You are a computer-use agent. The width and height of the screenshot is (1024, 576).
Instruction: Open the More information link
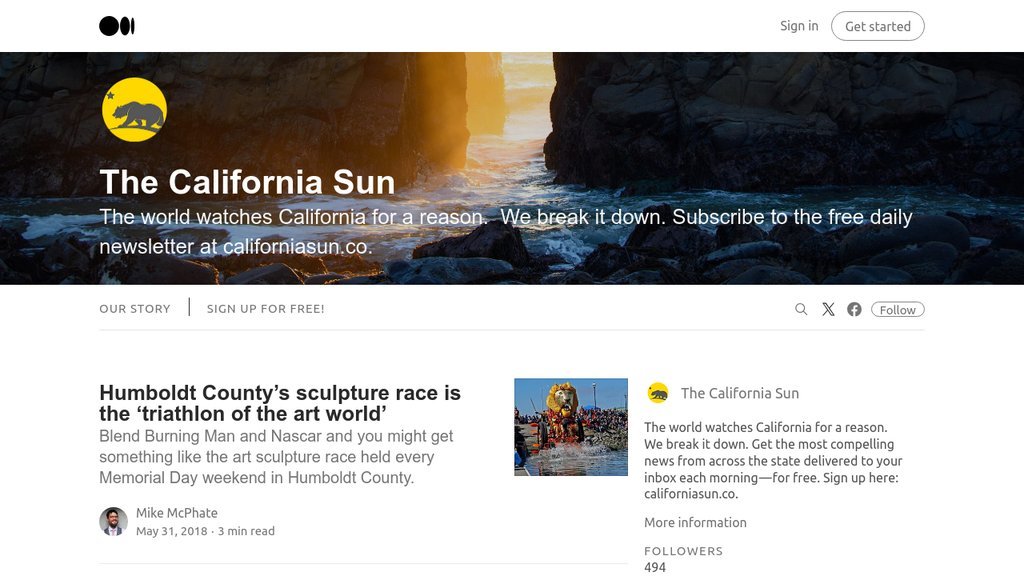pyautogui.click(x=696, y=522)
